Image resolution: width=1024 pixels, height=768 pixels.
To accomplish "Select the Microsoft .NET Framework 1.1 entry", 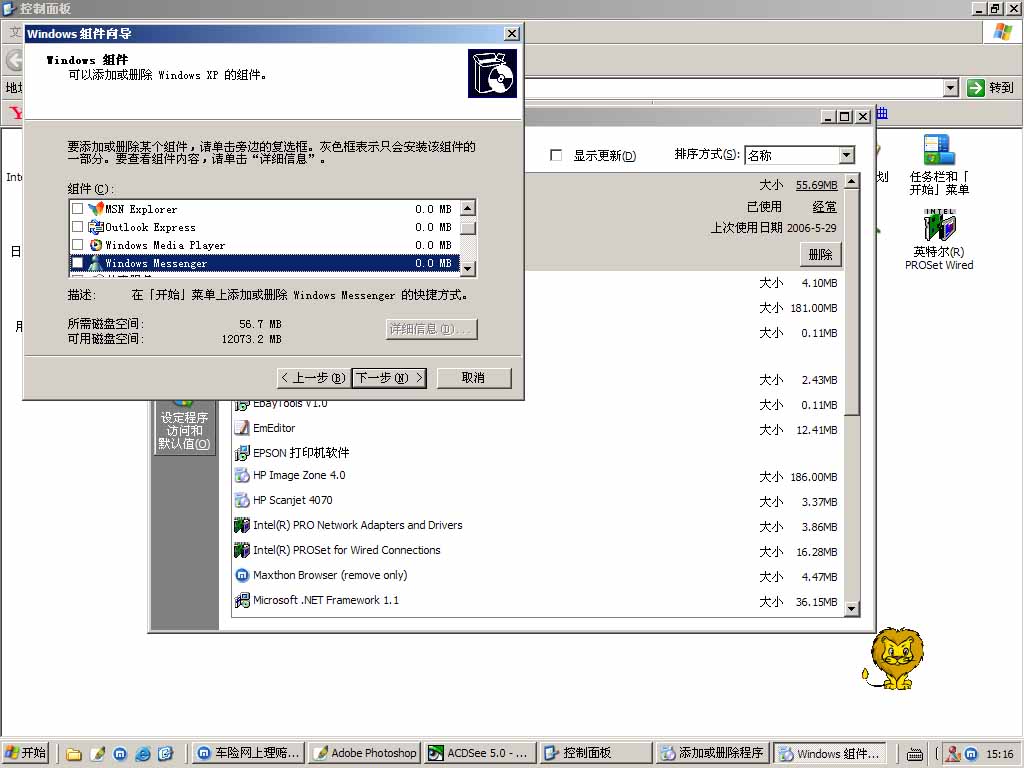I will click(x=326, y=600).
